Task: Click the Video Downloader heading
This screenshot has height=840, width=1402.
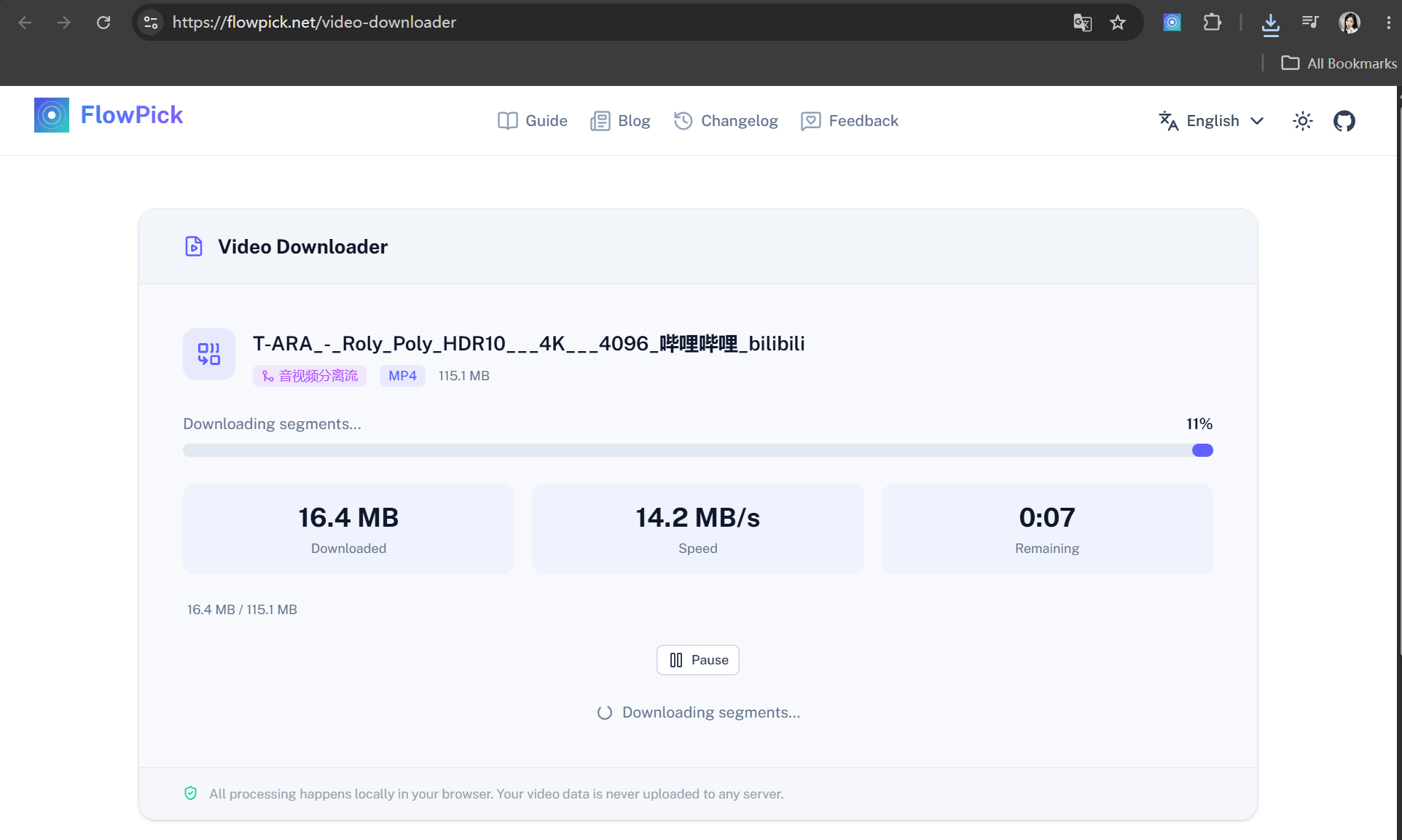Action: [303, 247]
